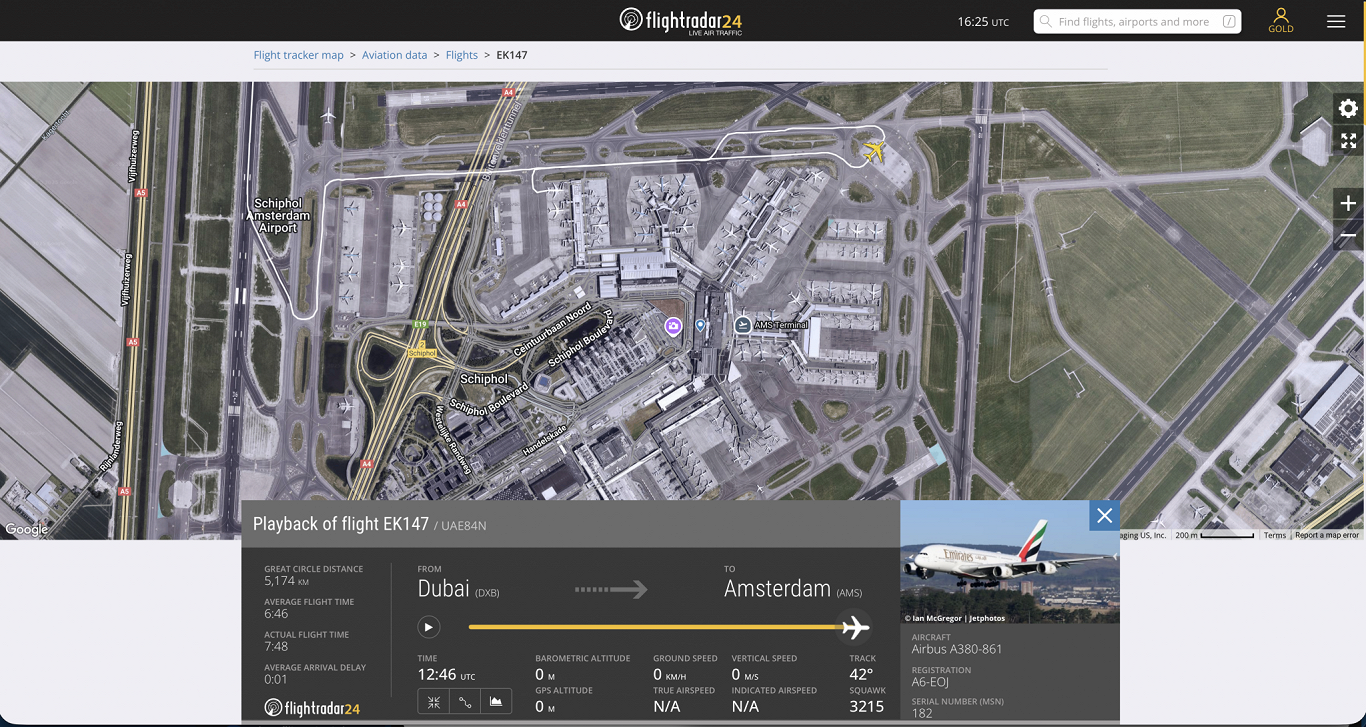Navigate to the 'Flights' breadcrumb
This screenshot has height=727, width=1366.
461,55
